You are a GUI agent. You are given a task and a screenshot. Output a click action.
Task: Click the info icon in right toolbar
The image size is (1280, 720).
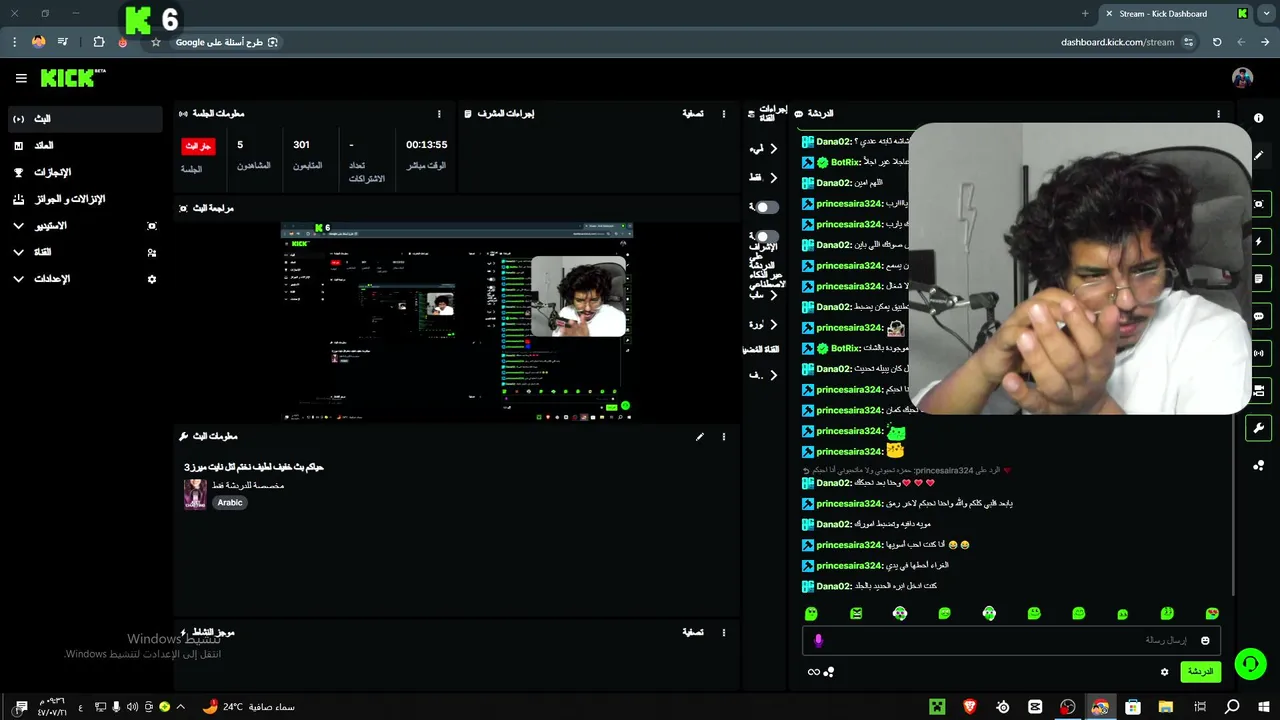click(x=1258, y=118)
